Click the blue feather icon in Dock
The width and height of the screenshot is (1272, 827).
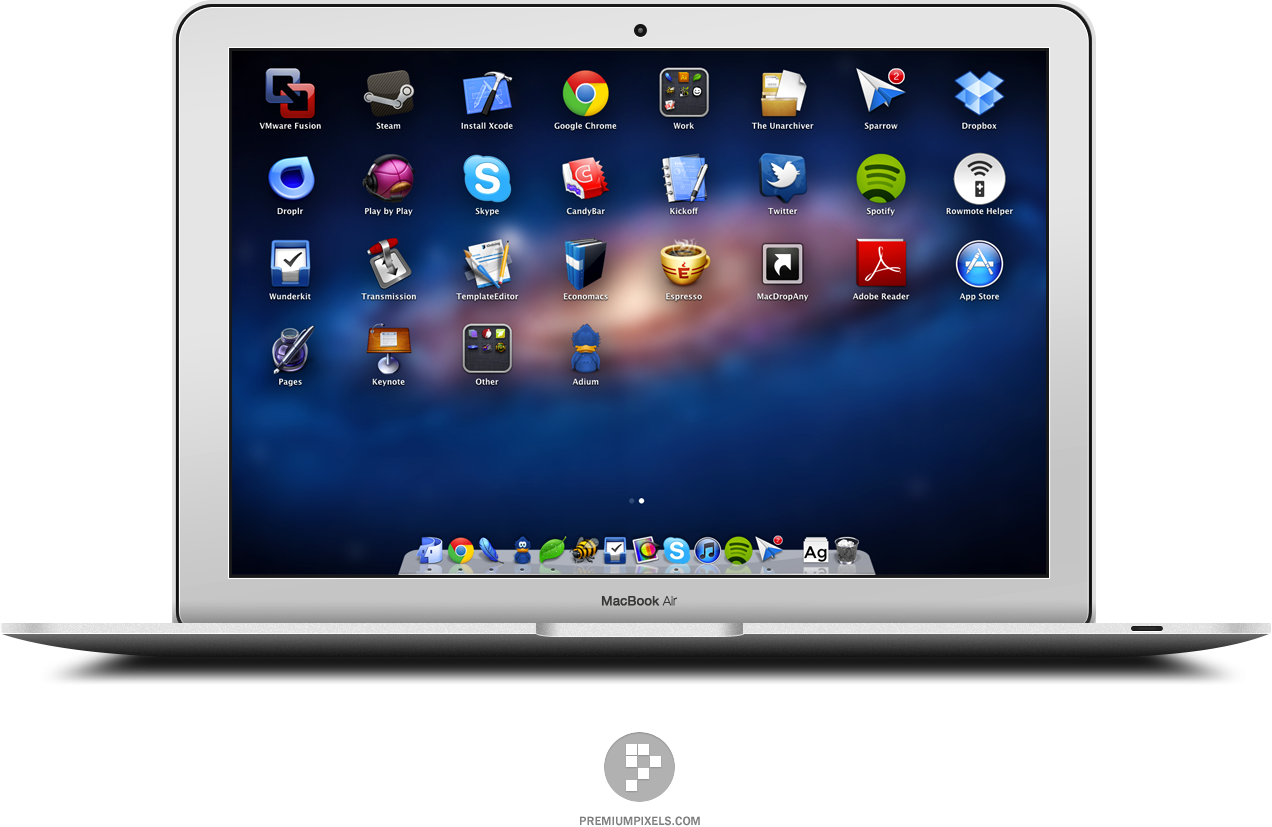491,550
